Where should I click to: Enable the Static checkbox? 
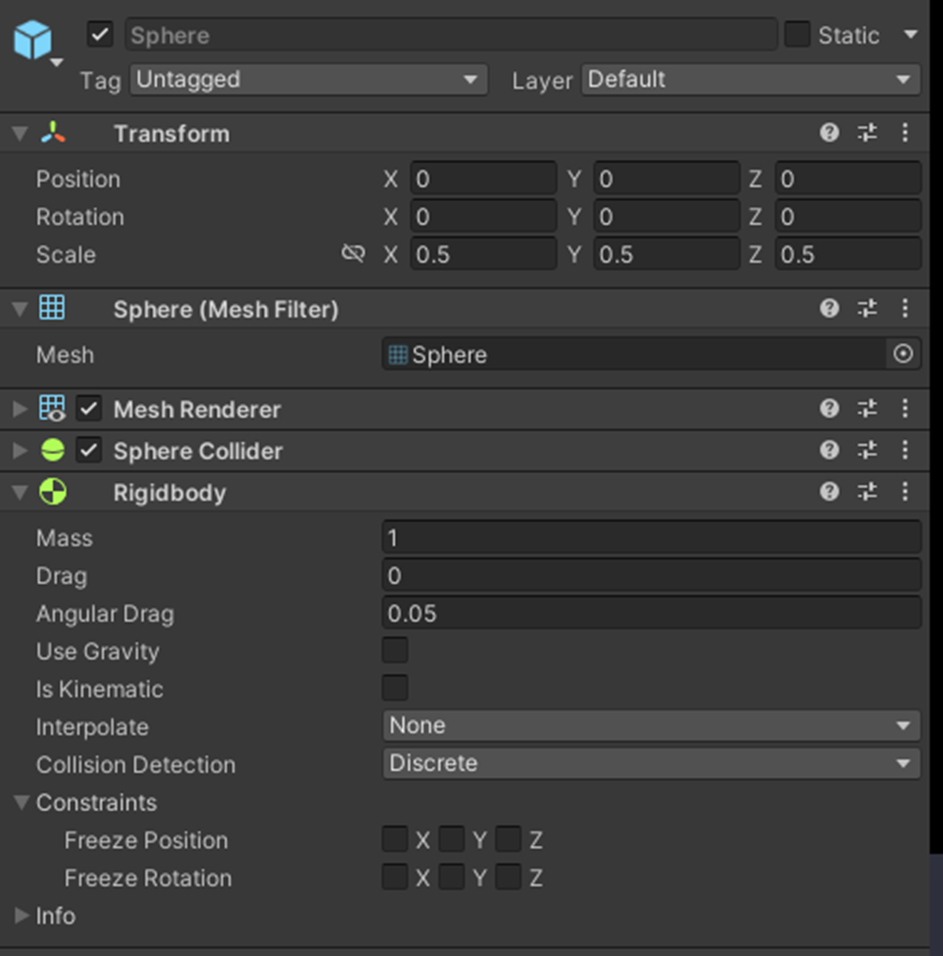click(797, 34)
